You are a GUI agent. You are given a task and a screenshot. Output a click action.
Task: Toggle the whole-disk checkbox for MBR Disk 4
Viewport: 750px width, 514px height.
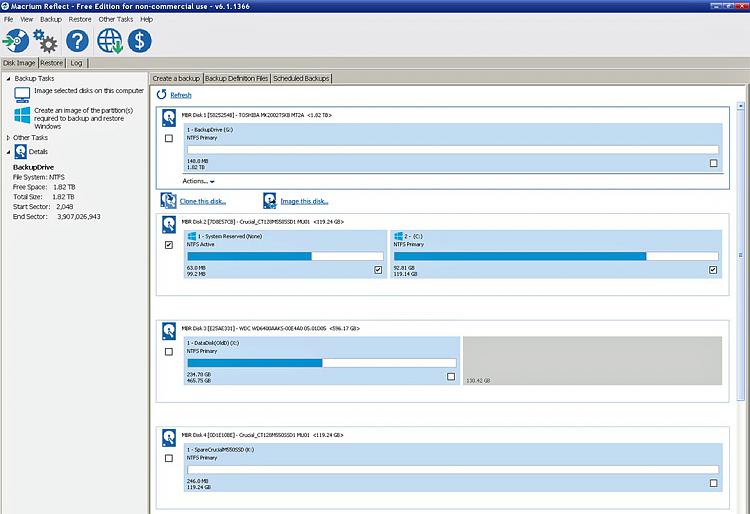coord(169,458)
